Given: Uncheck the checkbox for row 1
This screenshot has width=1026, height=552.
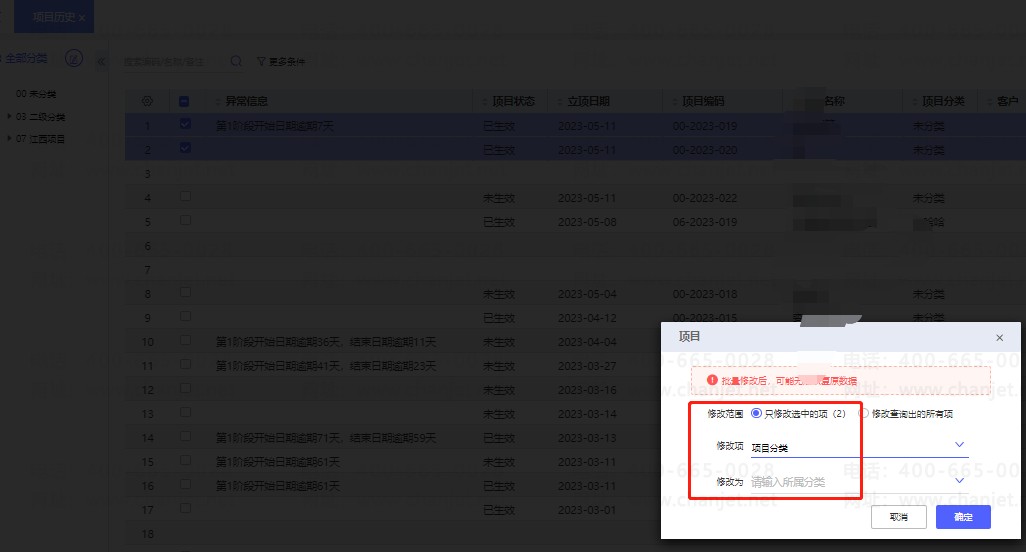Looking at the screenshot, I should 185,124.
